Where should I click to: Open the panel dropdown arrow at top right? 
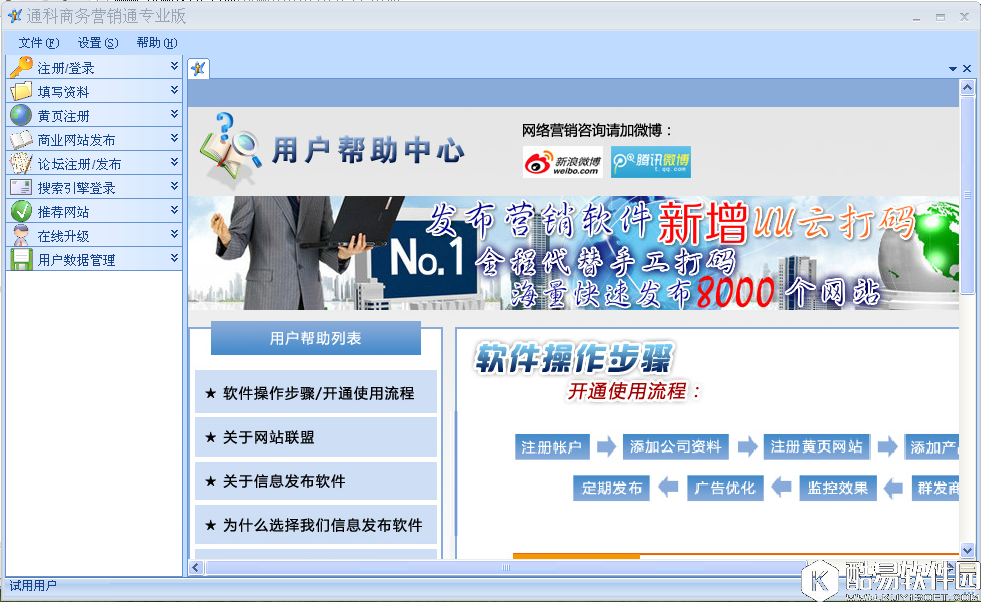click(951, 68)
